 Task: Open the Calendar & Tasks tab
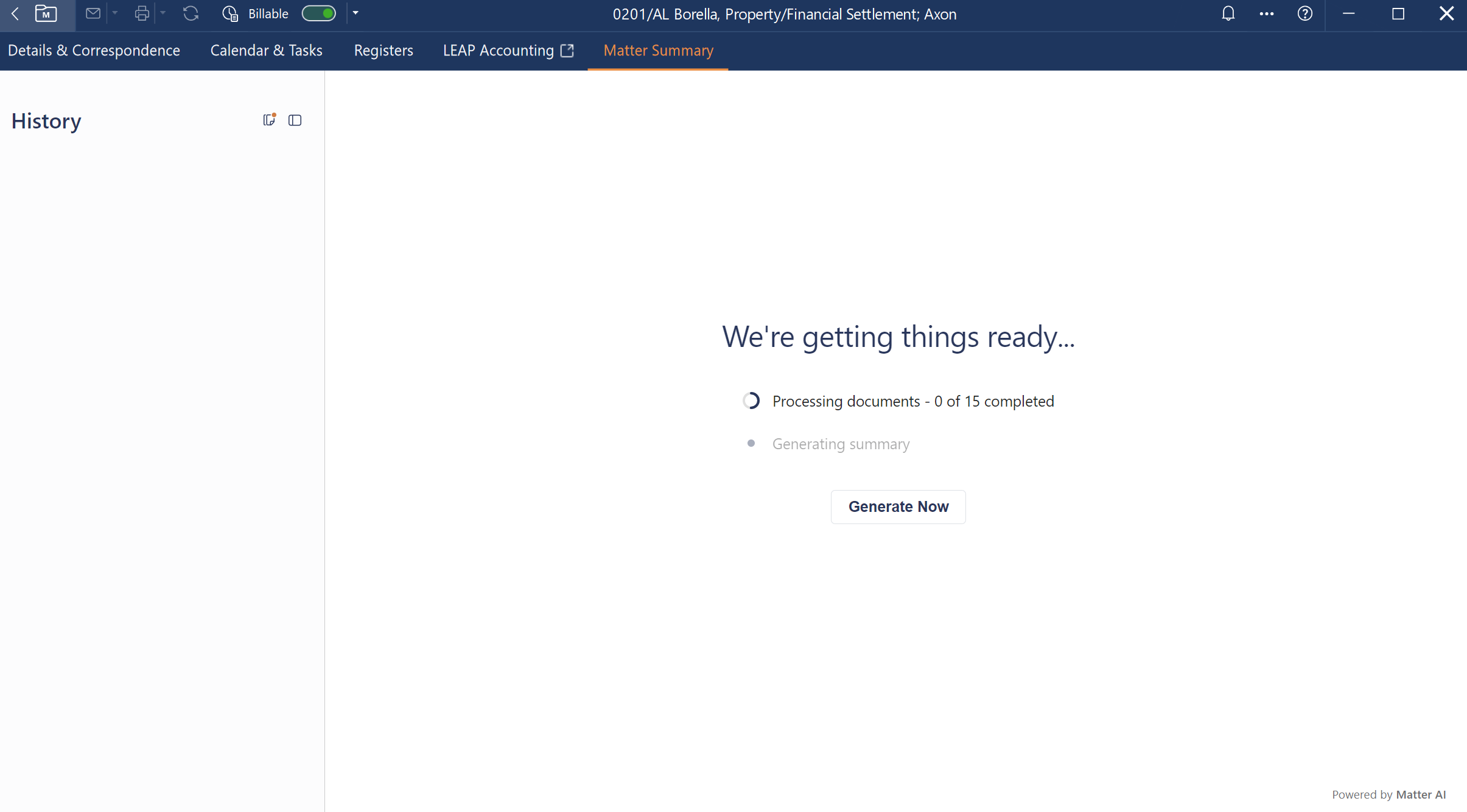(x=266, y=51)
